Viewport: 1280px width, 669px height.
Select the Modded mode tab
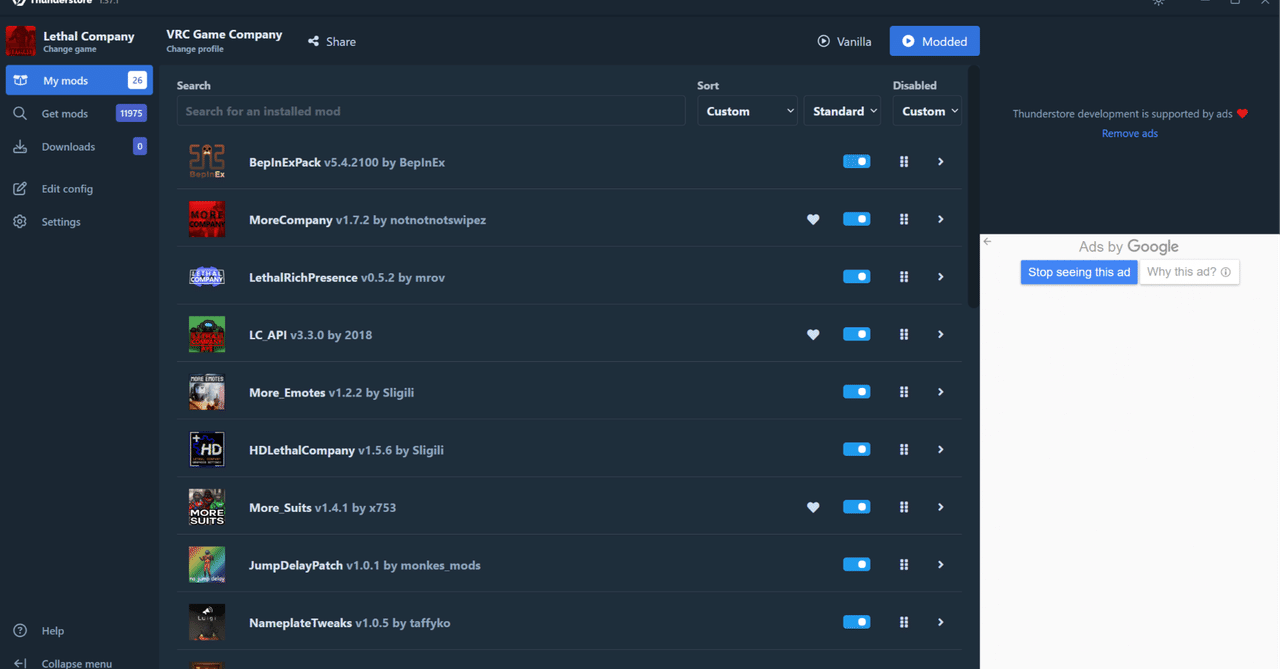pos(934,41)
